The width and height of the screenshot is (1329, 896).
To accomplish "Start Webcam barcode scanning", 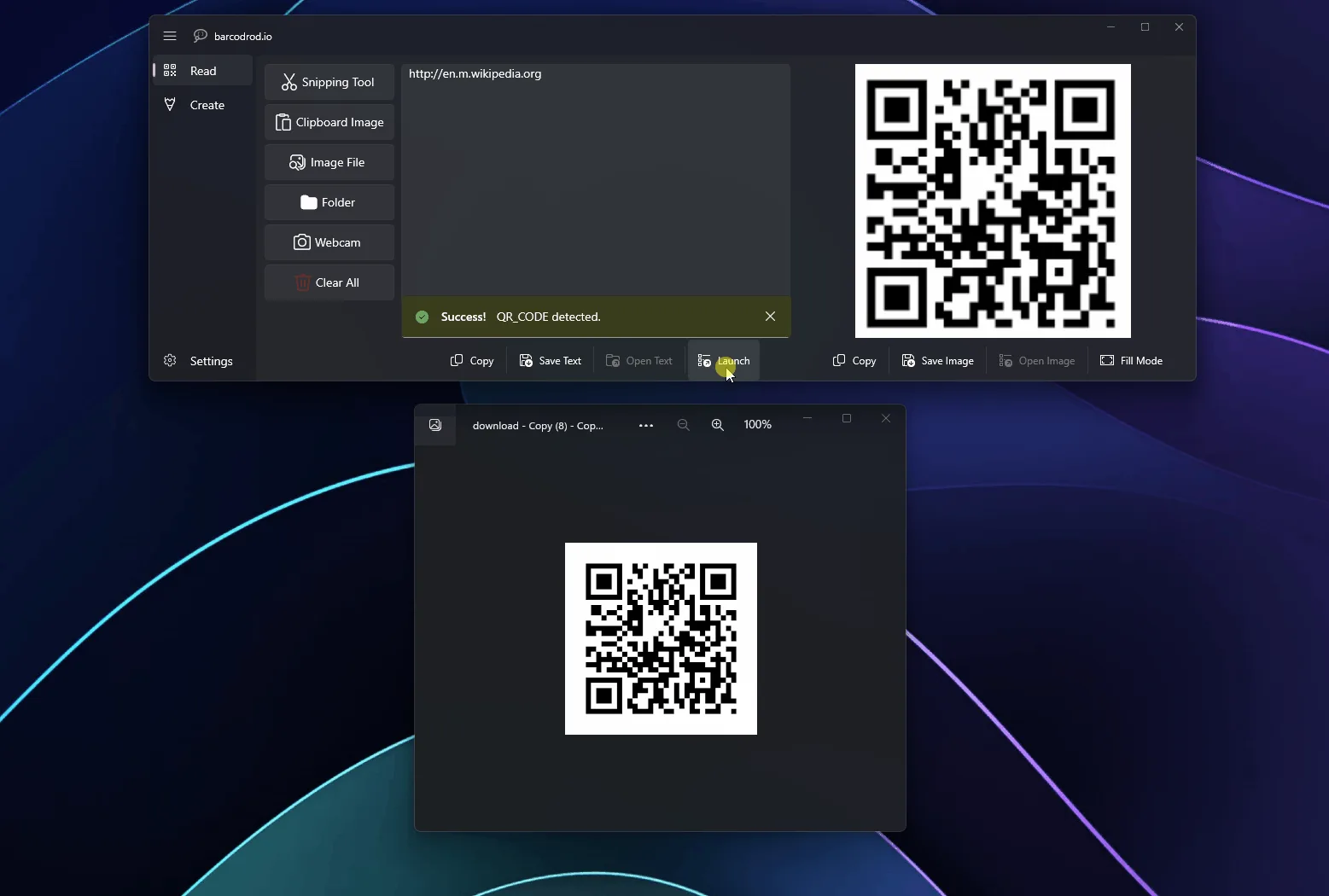I will coord(329,242).
